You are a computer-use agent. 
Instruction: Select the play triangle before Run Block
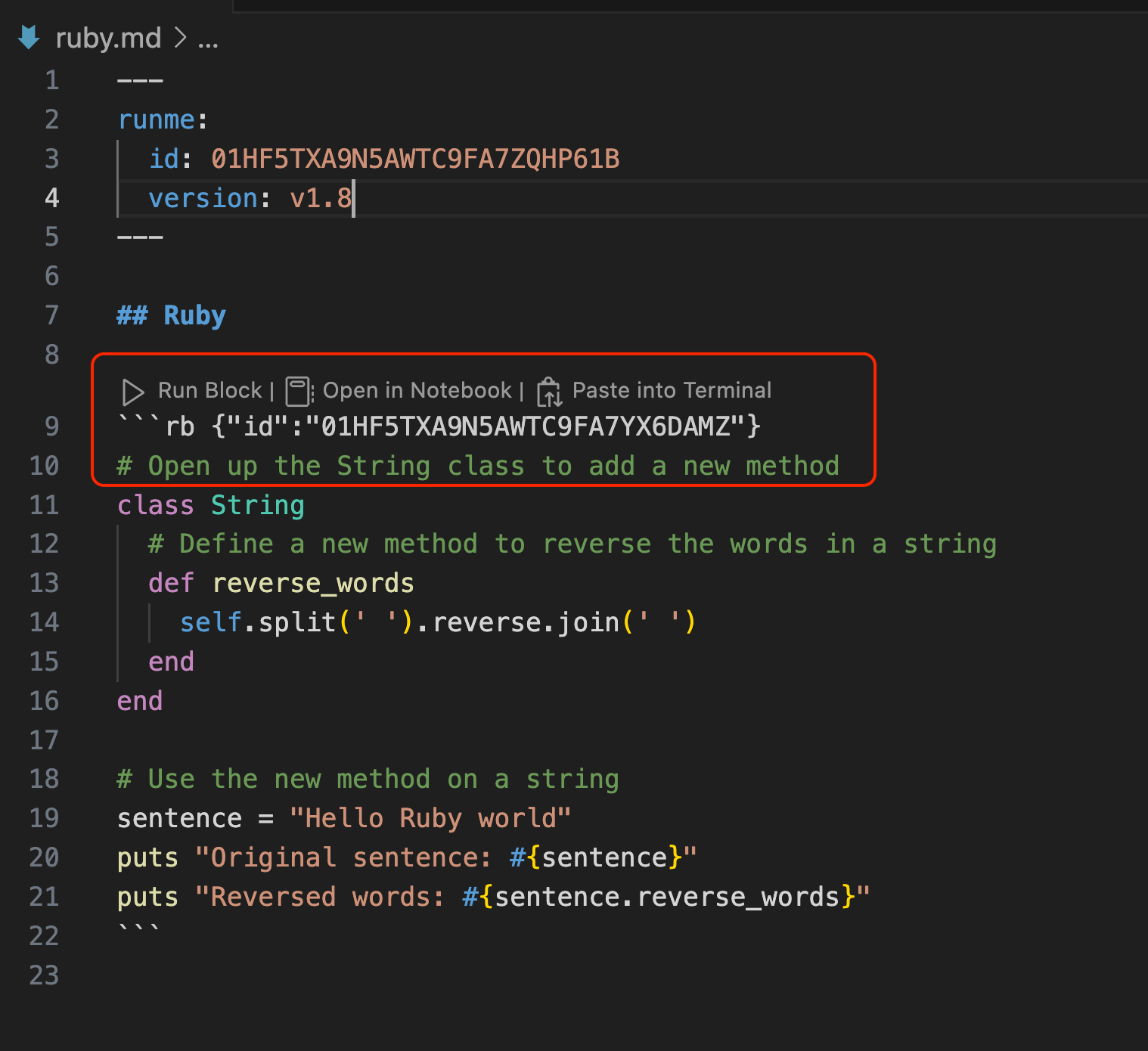133,391
